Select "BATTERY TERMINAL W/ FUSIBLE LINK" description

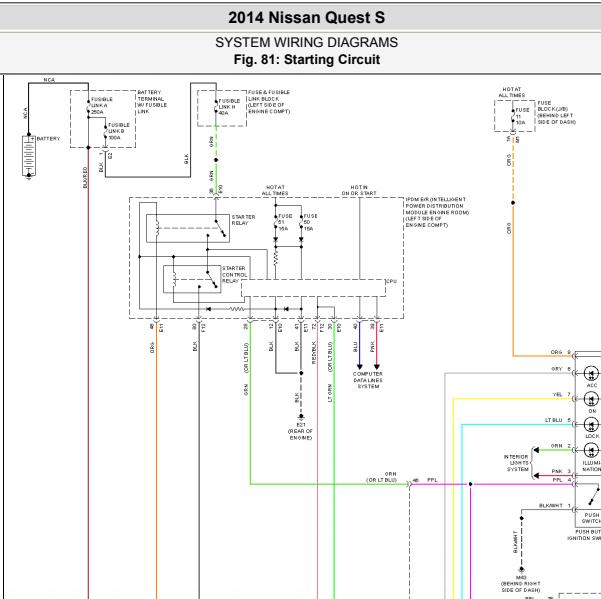(x=152, y=102)
